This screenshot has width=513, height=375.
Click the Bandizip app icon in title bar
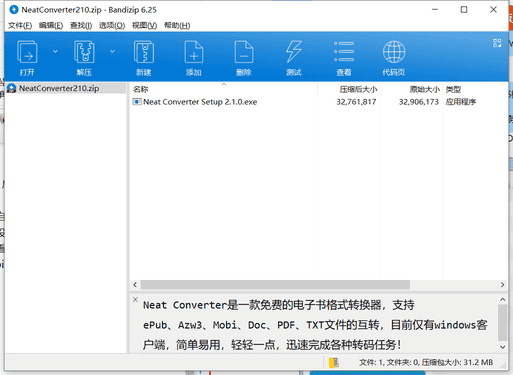[x=14, y=10]
